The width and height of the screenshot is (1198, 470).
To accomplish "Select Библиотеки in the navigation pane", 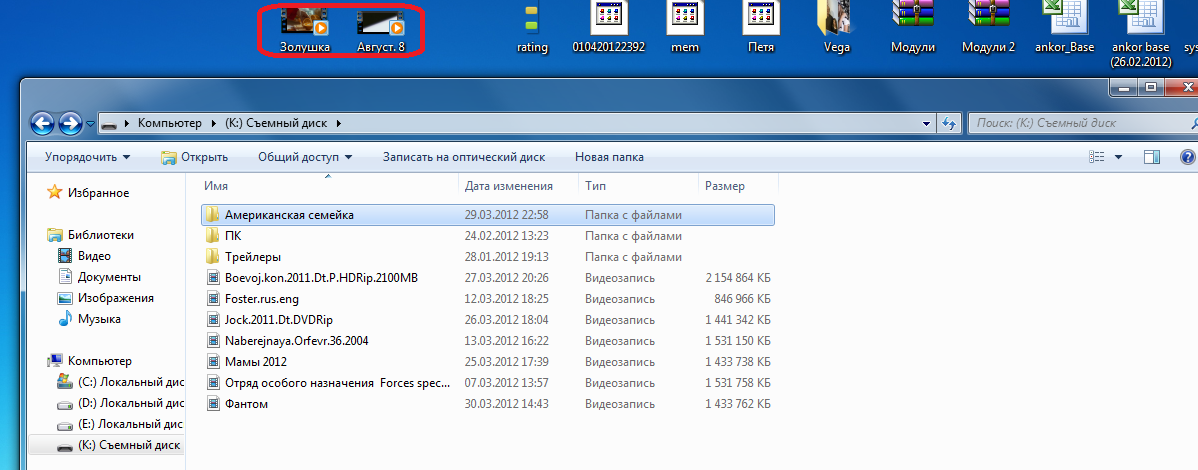I will tap(90, 235).
